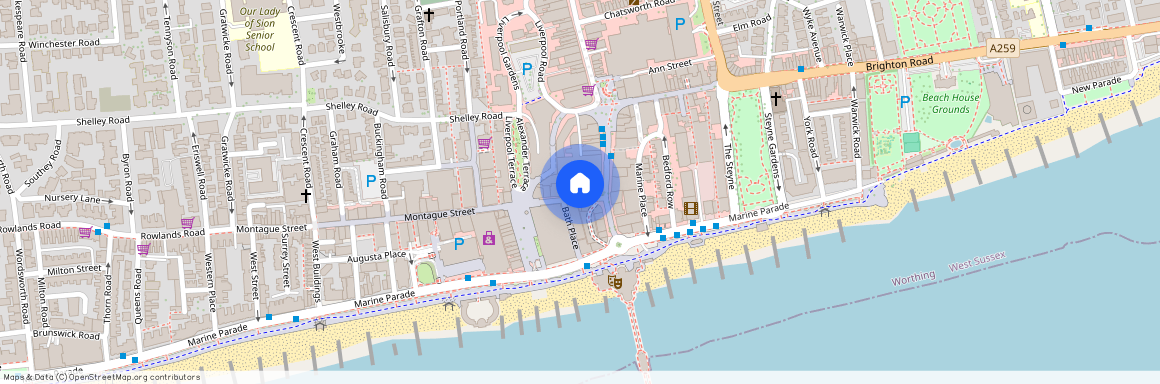Click the Montague Street label
The image size is (1160, 384).
tap(440, 214)
